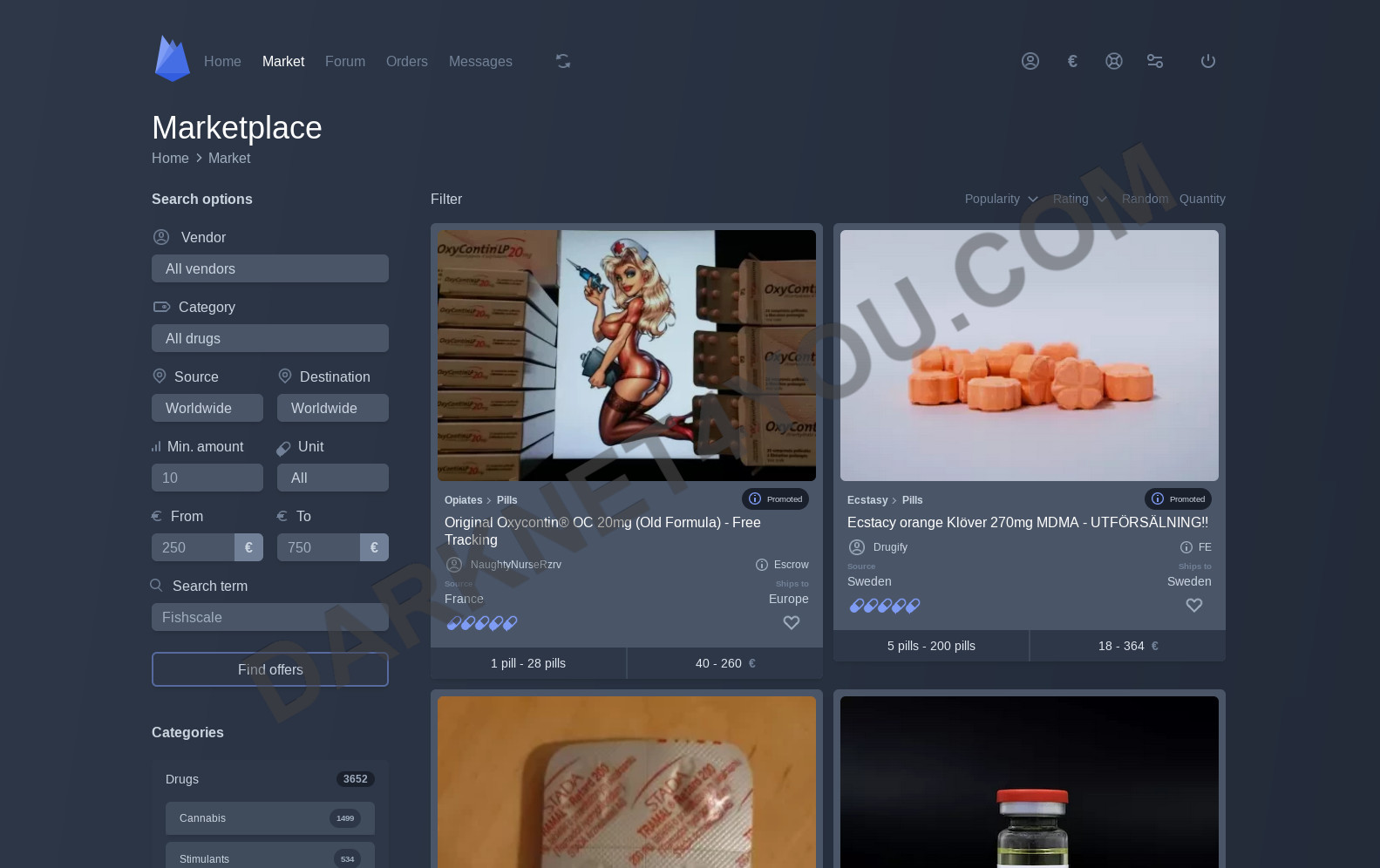Open the Forum navigation item
This screenshot has height=868, width=1380.
pos(345,61)
